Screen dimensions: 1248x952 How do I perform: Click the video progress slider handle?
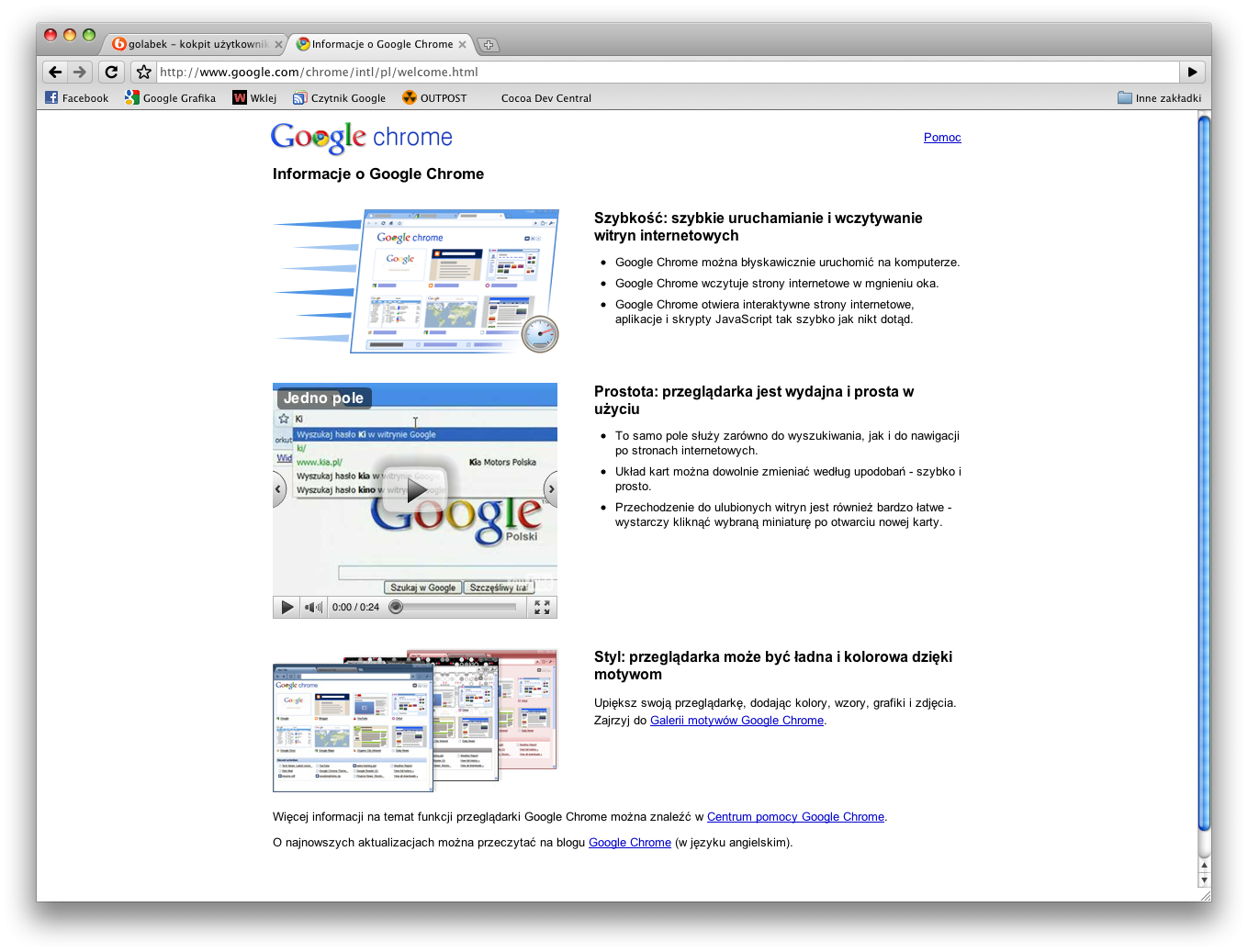396,607
